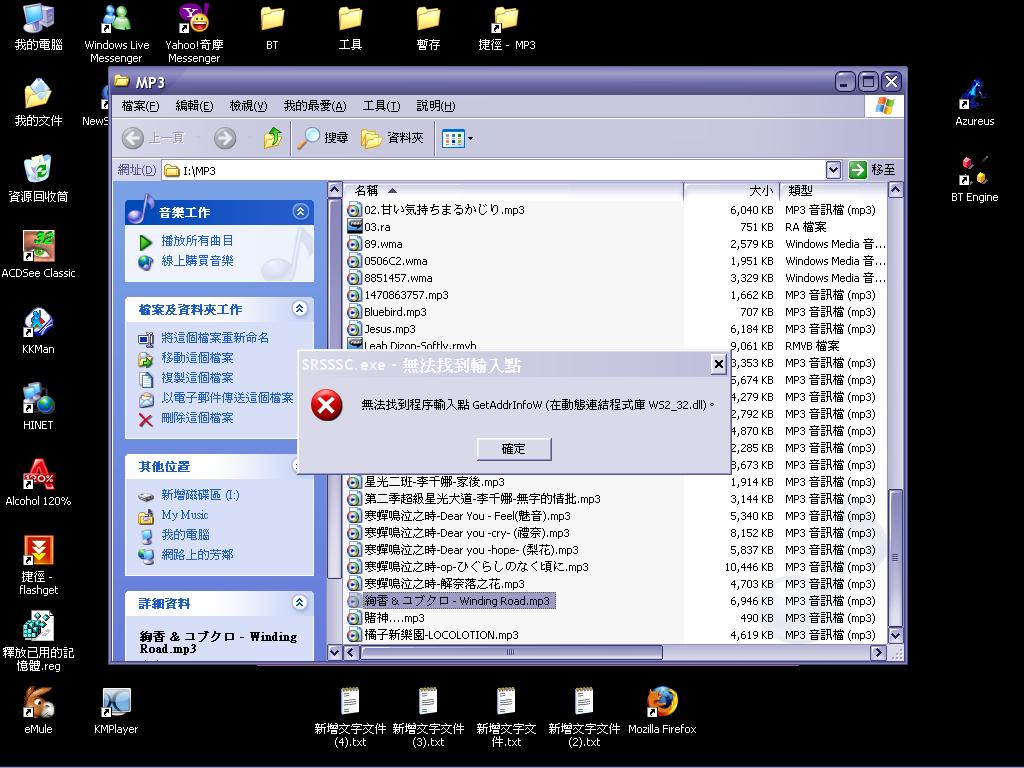Open 網路上的芳鄰 link
The image size is (1024, 768).
(x=197, y=555)
